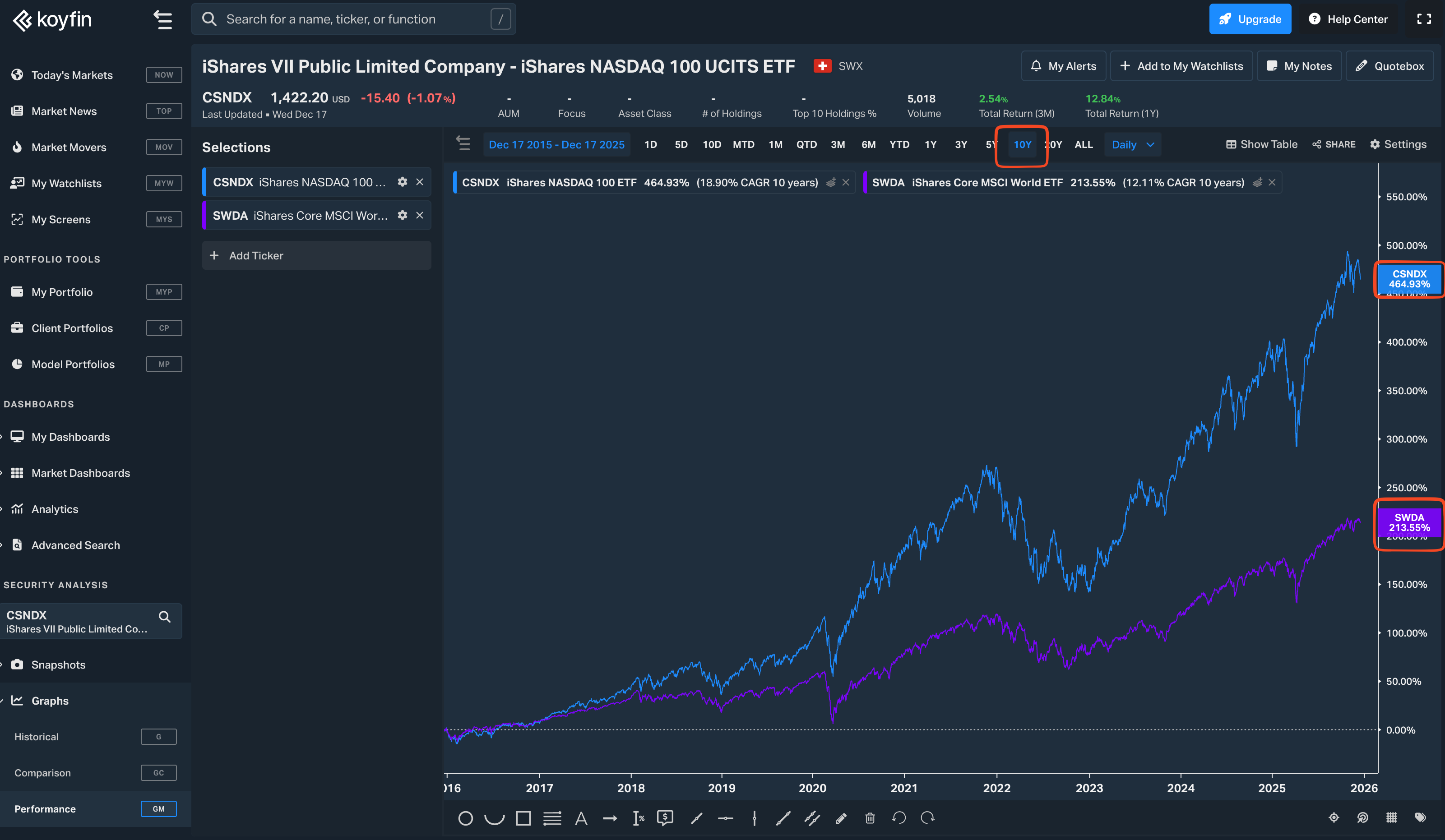Image resolution: width=1445 pixels, height=840 pixels.
Task: Open the Daily interval dropdown
Action: pyautogui.click(x=1133, y=144)
